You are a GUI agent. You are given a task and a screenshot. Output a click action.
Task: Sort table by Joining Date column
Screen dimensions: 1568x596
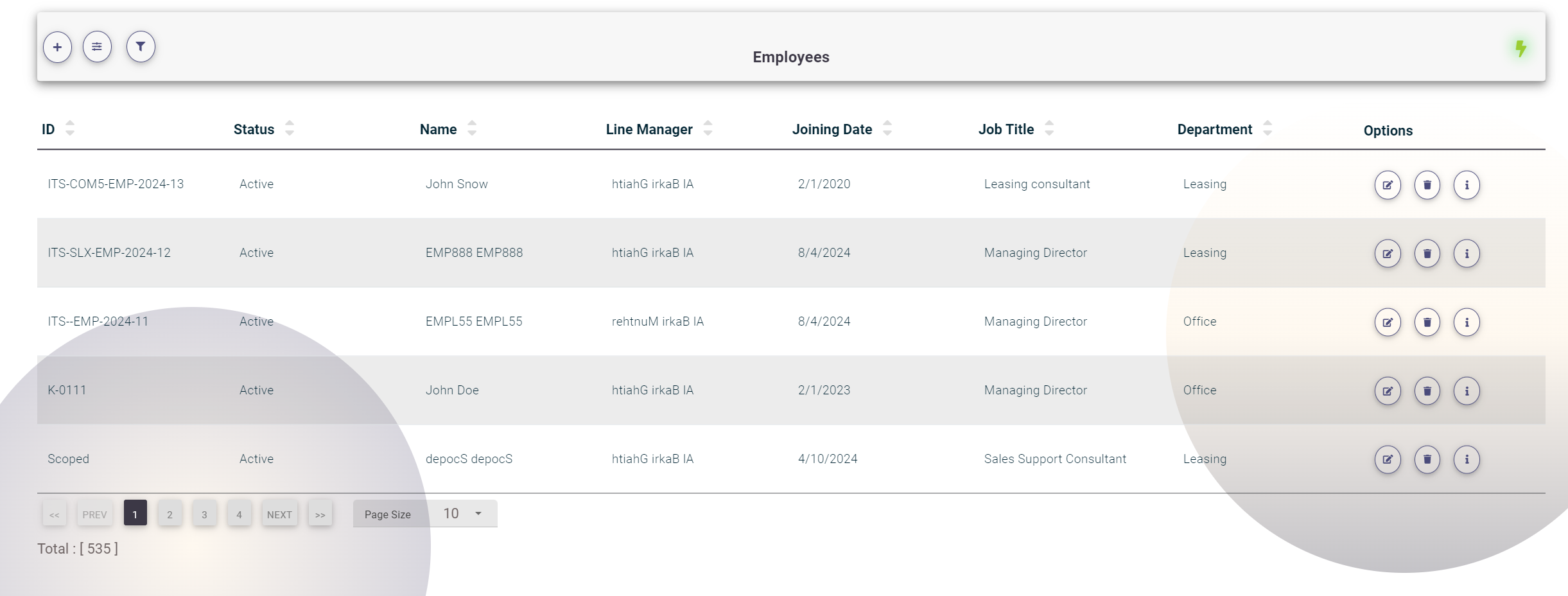coord(887,128)
